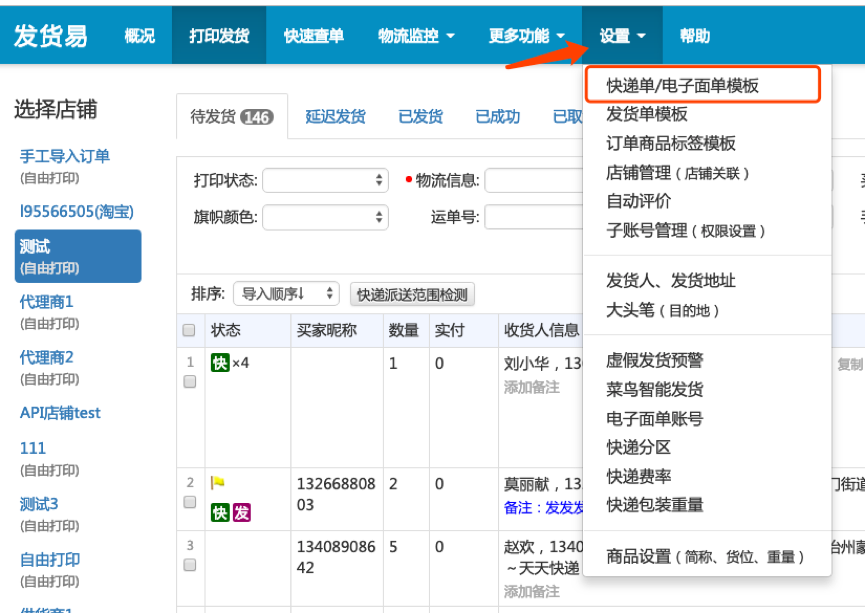Open 快速查单 in top navigation
Screen dimensions: 865x613
point(314,36)
